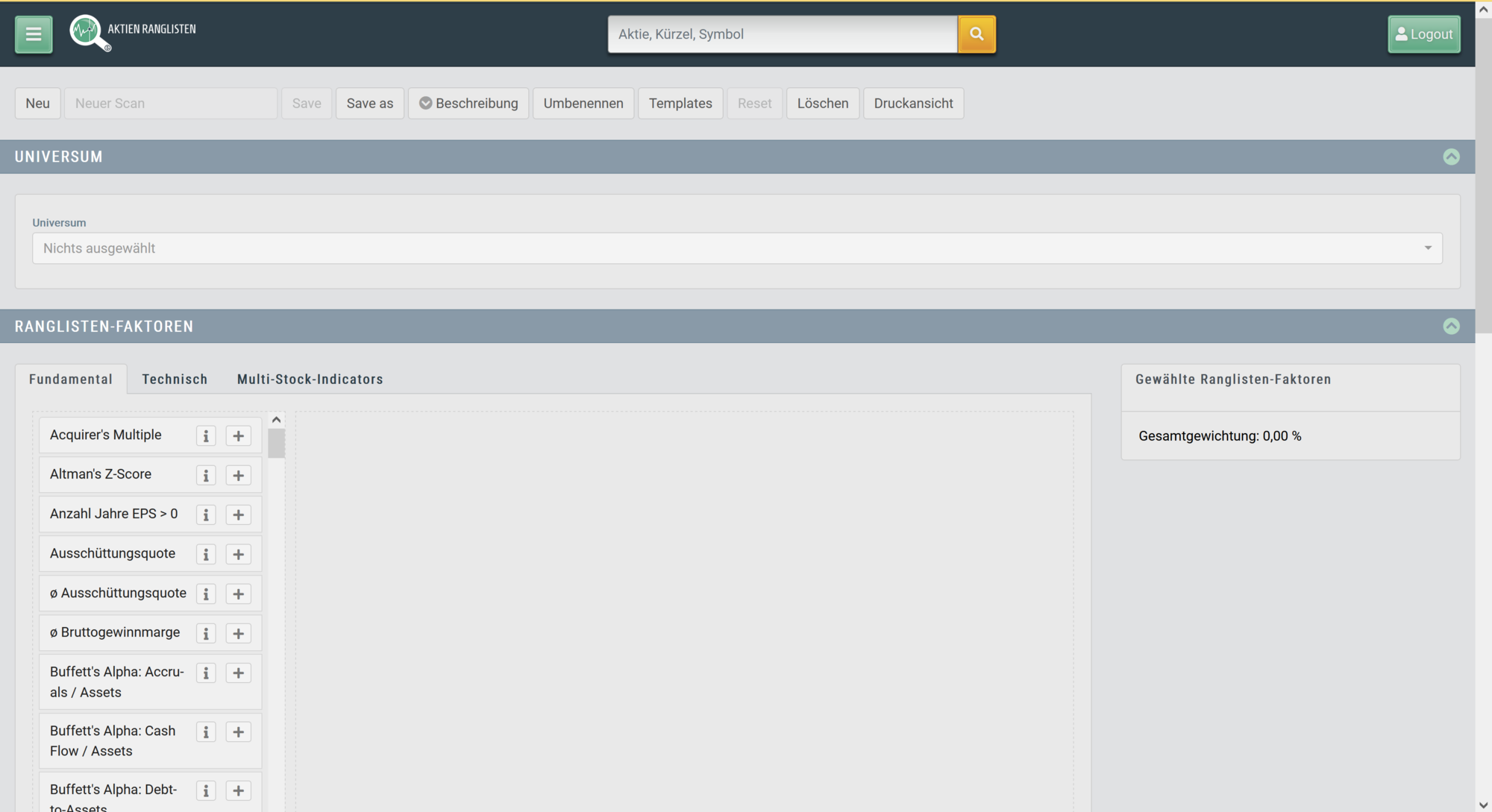Screen dimensions: 1492x812
Task: Add Anzahl Jahre EPS > 0 factor
Action: (x=239, y=515)
